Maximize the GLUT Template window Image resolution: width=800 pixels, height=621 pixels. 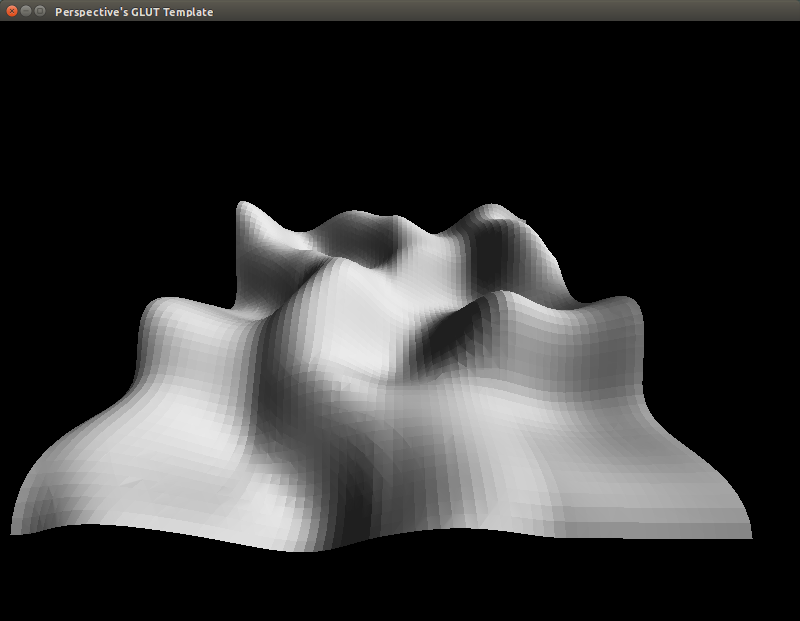(x=40, y=11)
